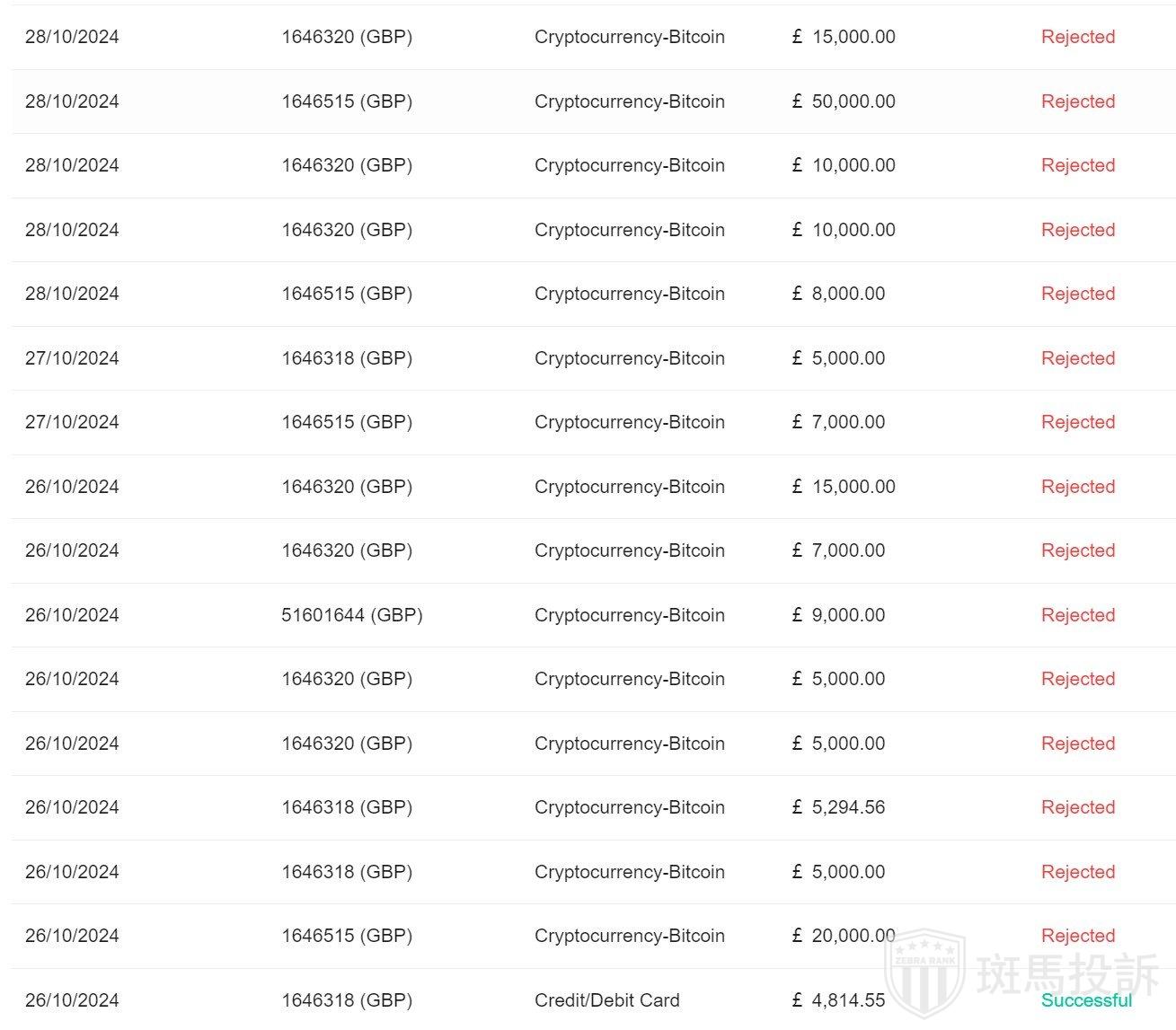Click the green Successful status
Viewport: 1176px width, 1030px height.
tap(1086, 1000)
